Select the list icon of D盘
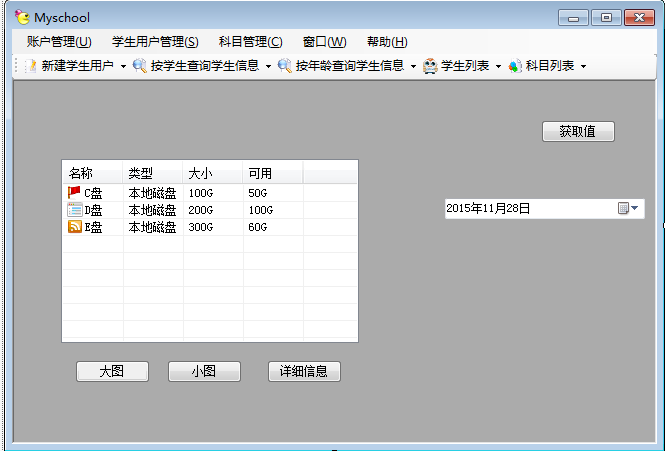This screenshot has height=451, width=665. 75,210
